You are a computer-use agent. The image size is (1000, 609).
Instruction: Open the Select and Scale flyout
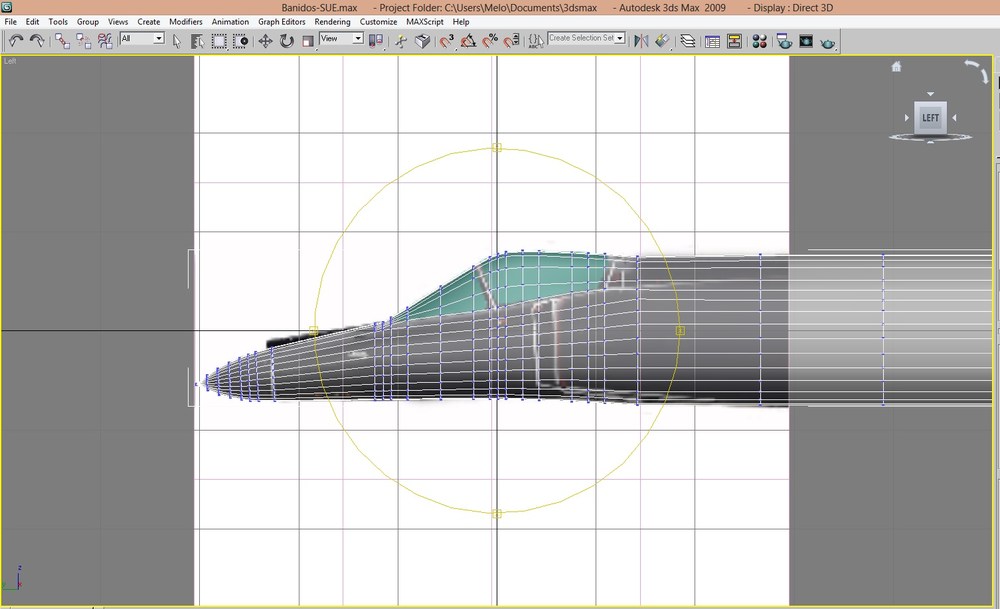pos(308,41)
